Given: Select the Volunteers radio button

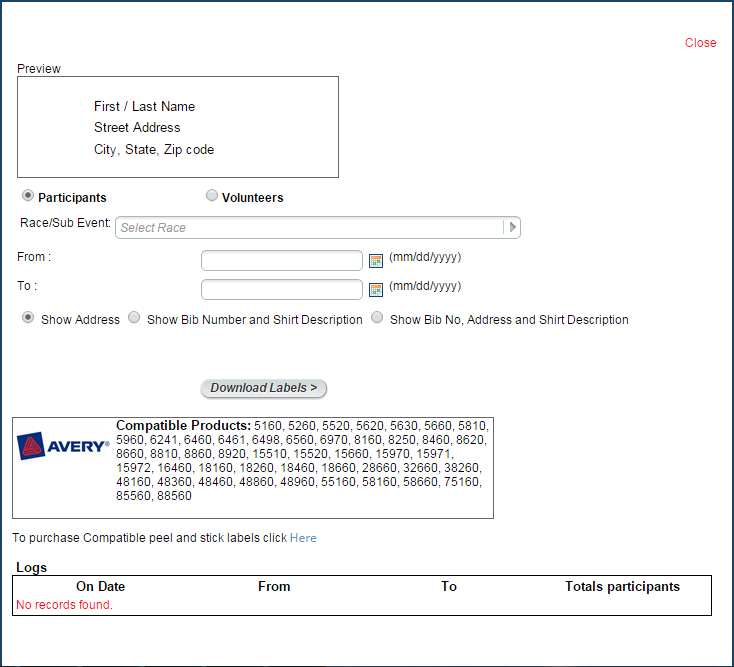Looking at the screenshot, I should [x=212, y=196].
